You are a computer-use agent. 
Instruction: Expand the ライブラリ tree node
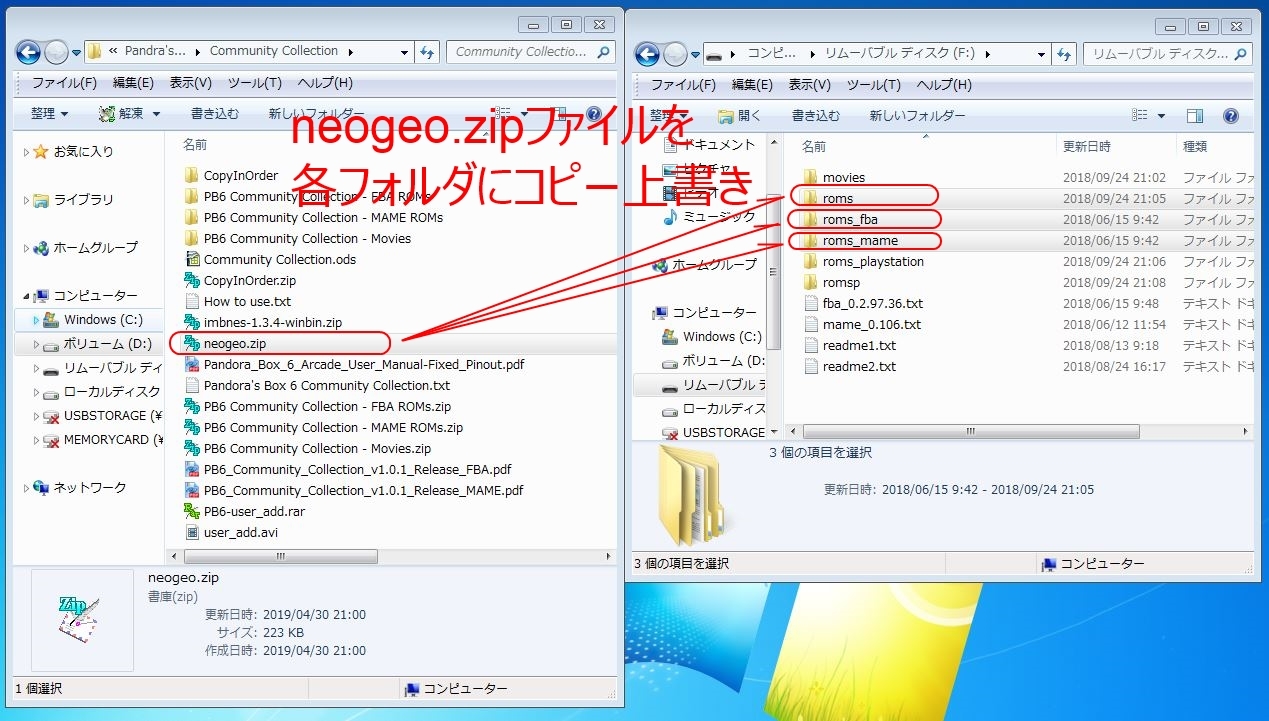[26, 200]
